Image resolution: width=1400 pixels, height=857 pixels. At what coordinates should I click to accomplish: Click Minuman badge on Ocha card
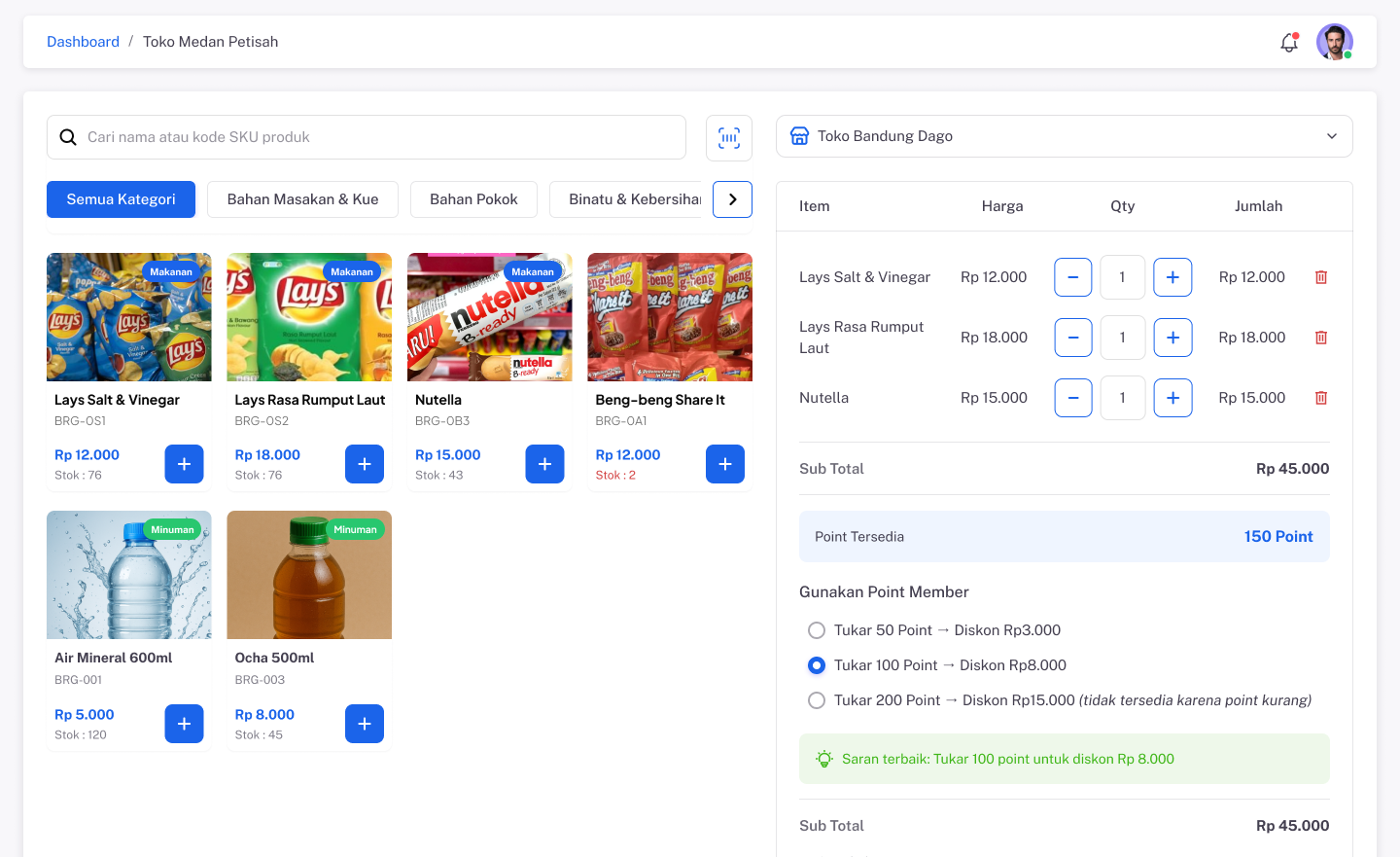coord(355,530)
